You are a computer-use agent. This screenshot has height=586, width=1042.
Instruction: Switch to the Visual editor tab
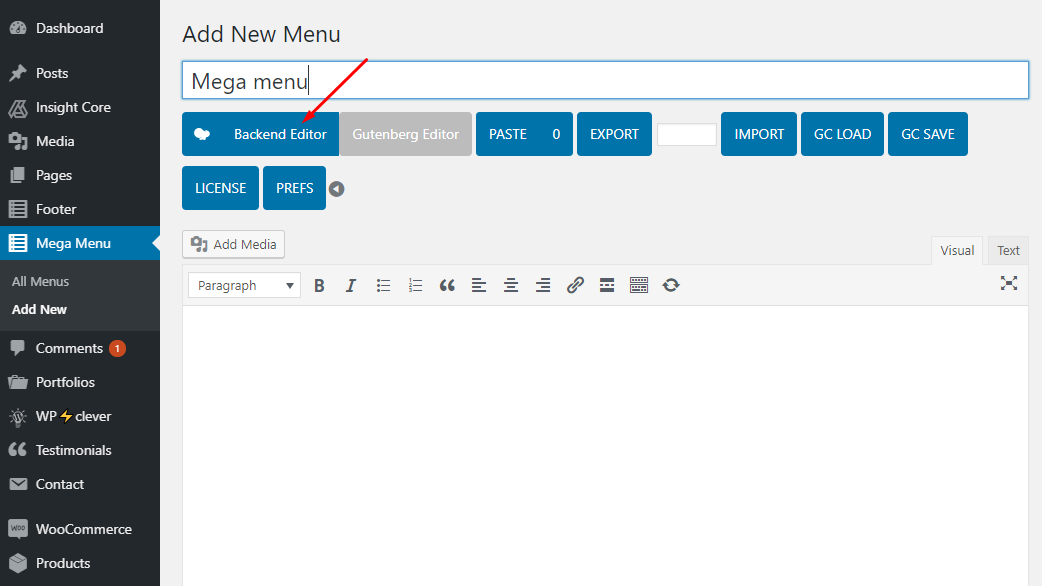957,250
